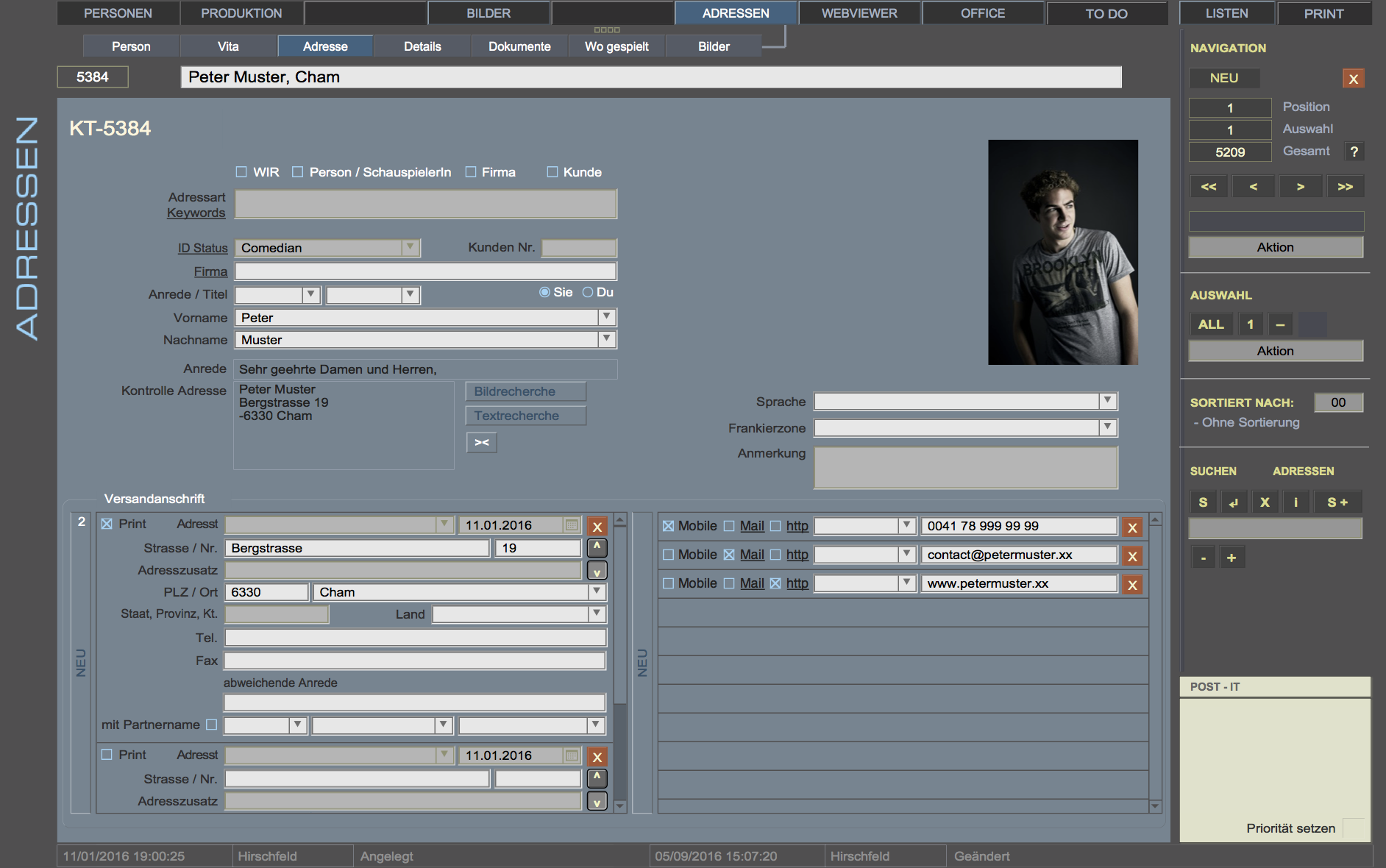The height and width of the screenshot is (868, 1386).
Task: Open the date calendar picker icon
Action: (572, 525)
